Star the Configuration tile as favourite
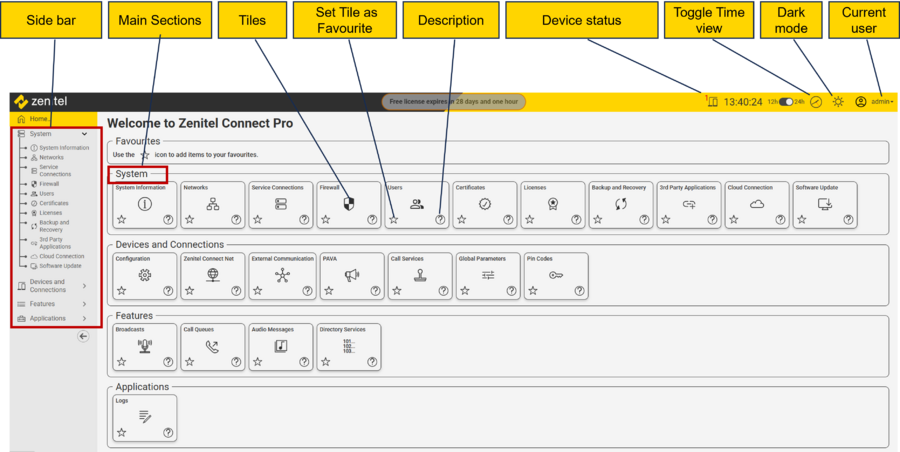This screenshot has width=900, height=452. (122, 291)
